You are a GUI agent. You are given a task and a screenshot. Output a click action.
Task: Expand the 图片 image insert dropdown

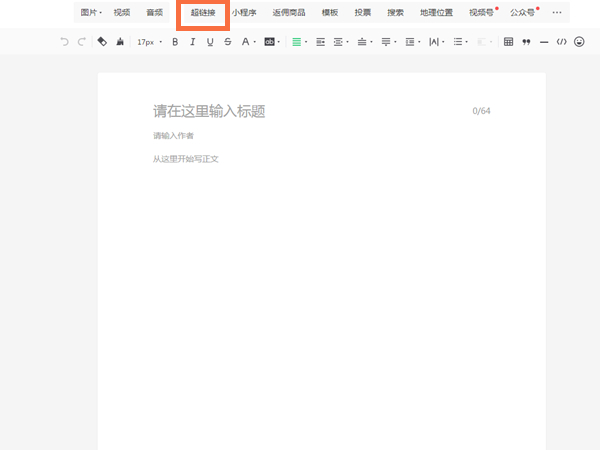(91, 13)
